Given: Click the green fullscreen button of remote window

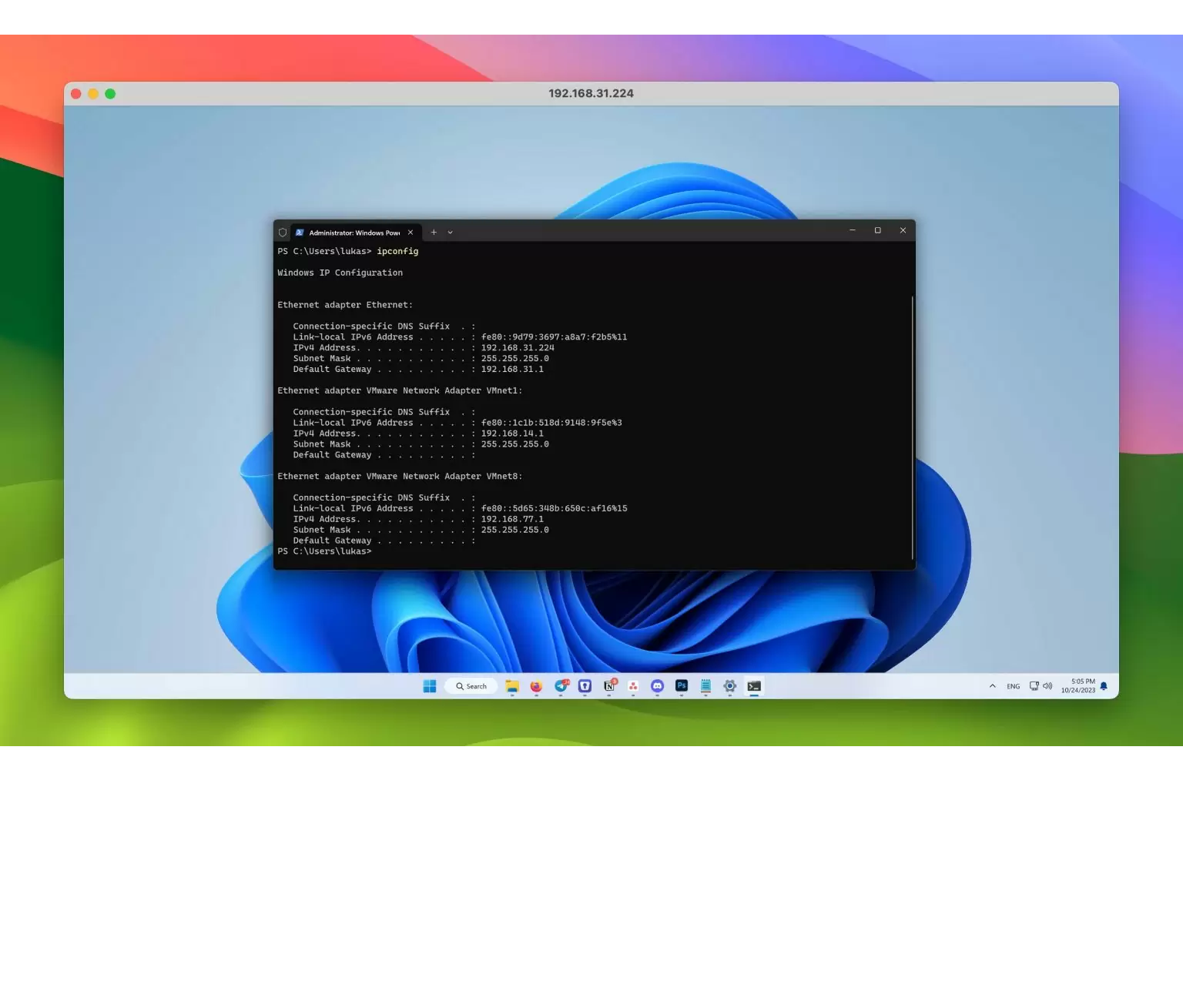Looking at the screenshot, I should (110, 94).
